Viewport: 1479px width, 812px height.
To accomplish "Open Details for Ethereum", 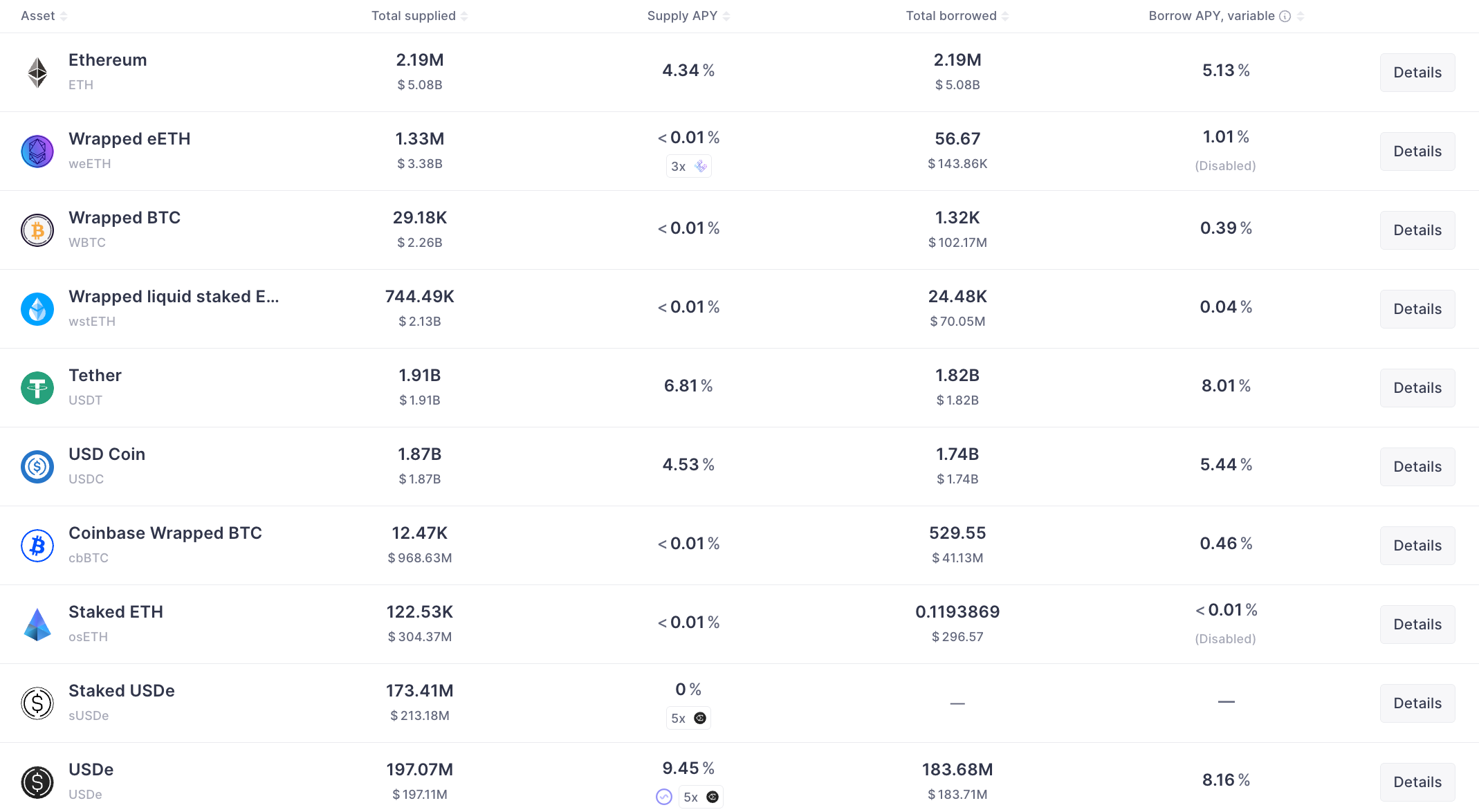I will [1417, 72].
